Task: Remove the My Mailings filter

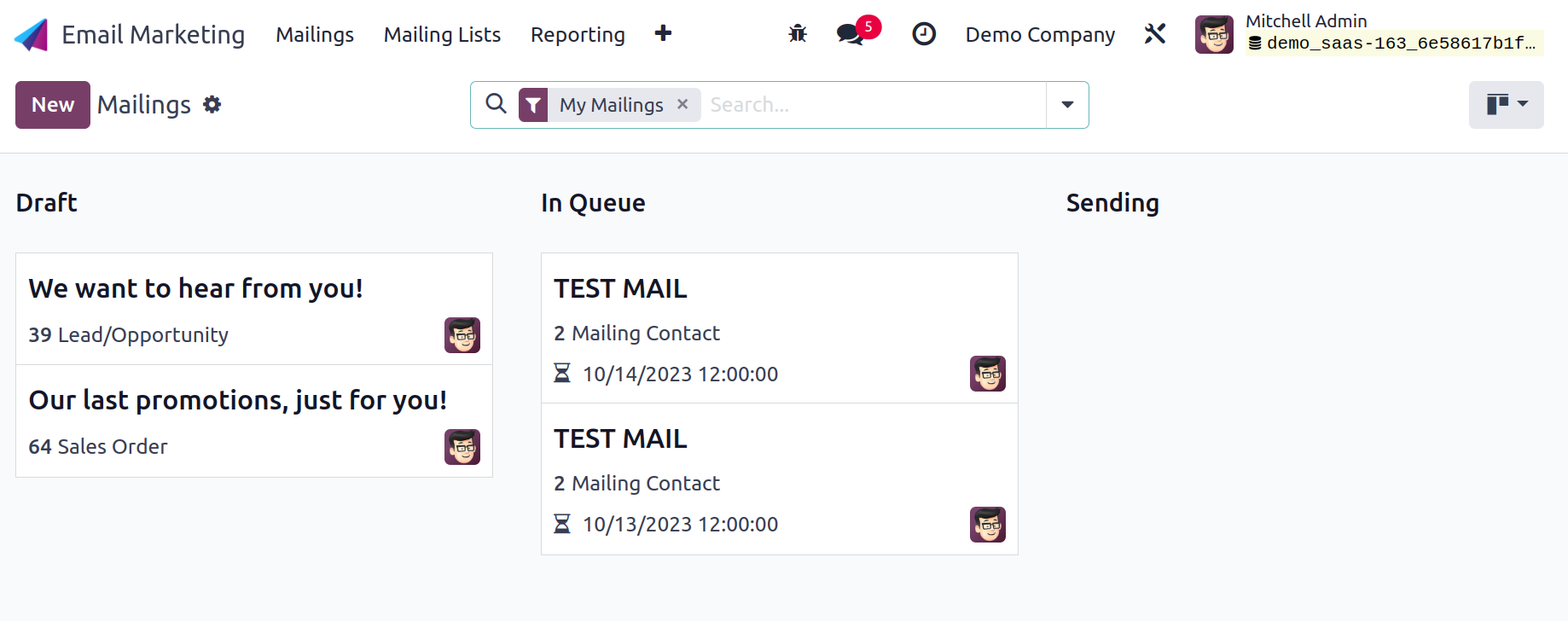Action: coord(682,104)
